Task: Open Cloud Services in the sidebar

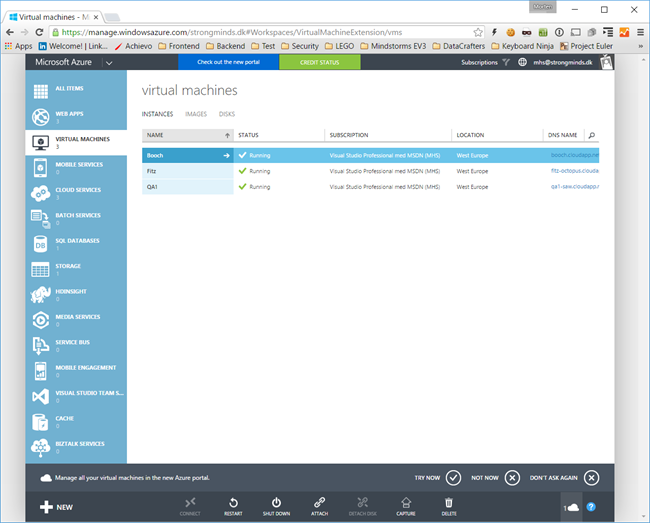Action: (x=76, y=194)
